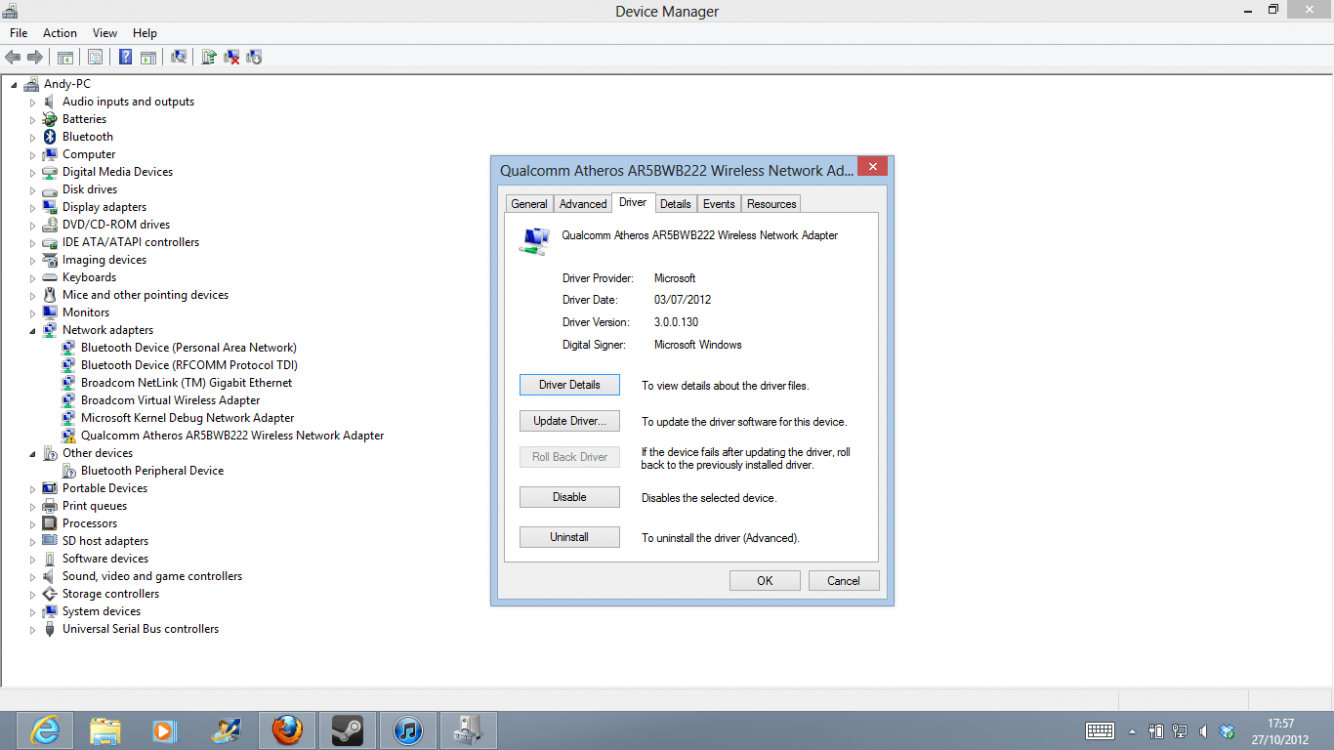Open the File menu

19,33
